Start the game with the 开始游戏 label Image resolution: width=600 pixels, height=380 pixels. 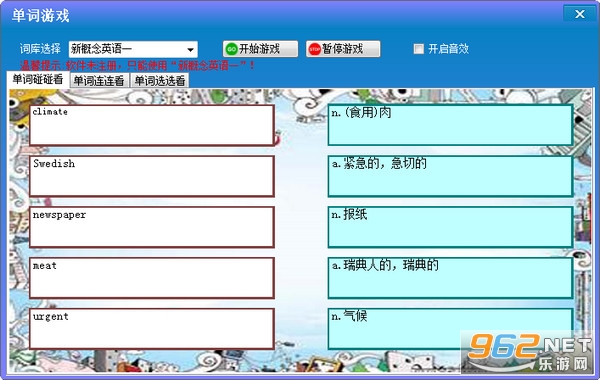pyautogui.click(x=259, y=49)
